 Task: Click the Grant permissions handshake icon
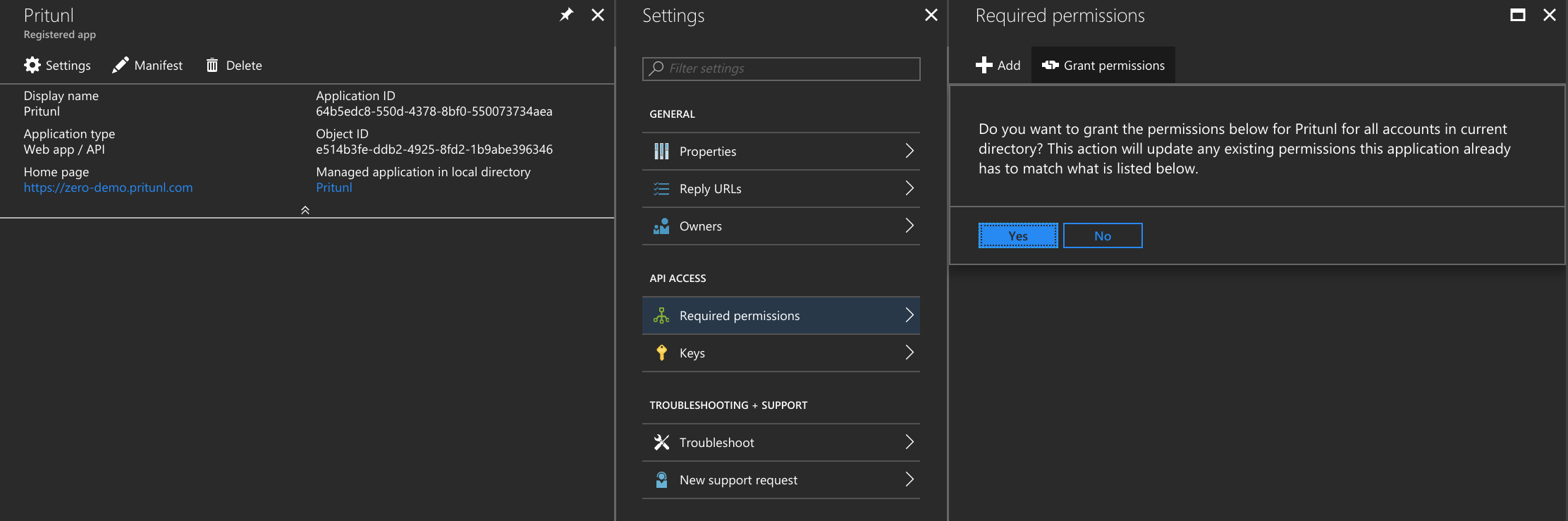click(1050, 66)
